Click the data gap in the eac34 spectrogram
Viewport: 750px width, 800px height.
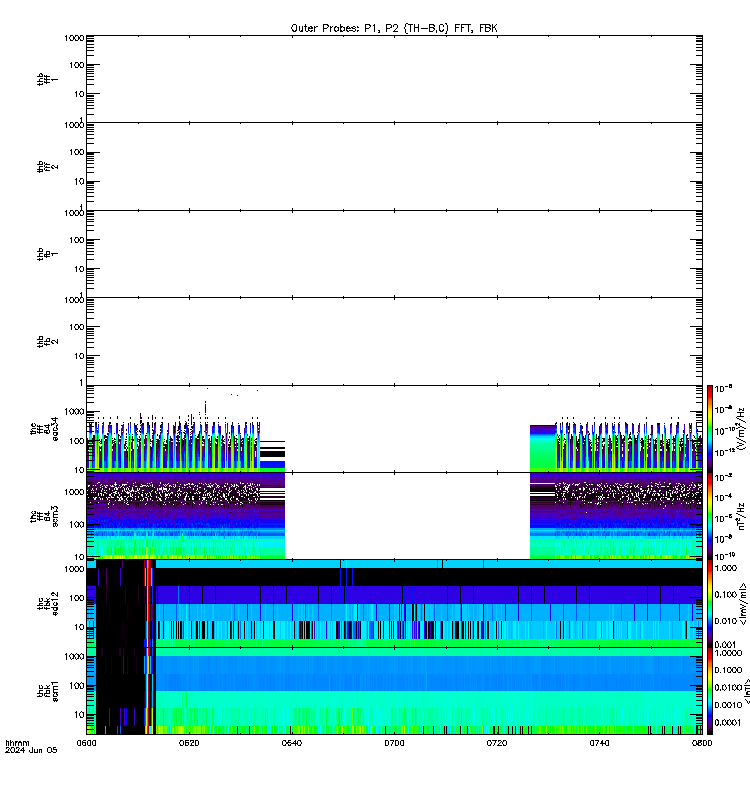[407, 429]
